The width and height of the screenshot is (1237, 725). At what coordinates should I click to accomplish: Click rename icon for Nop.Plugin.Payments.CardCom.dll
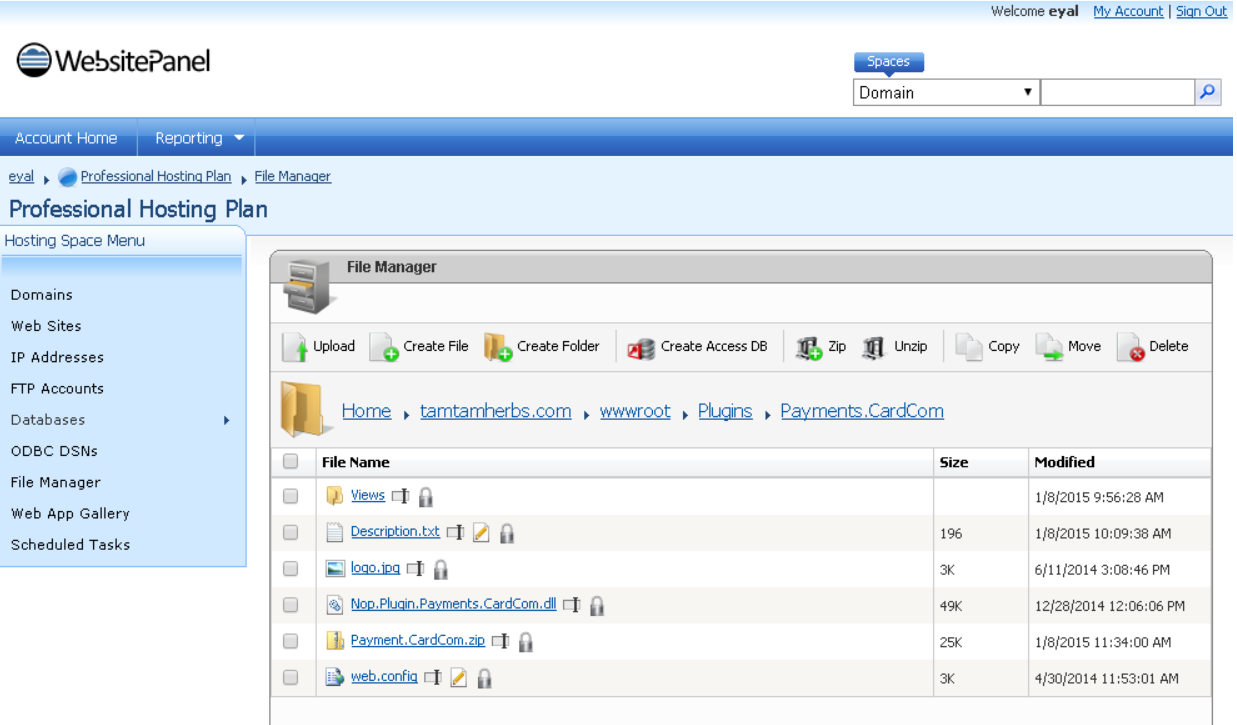tap(571, 605)
